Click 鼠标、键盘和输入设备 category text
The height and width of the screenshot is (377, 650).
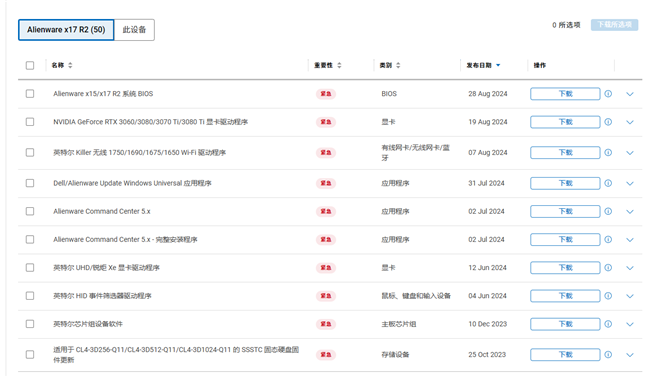(x=416, y=296)
